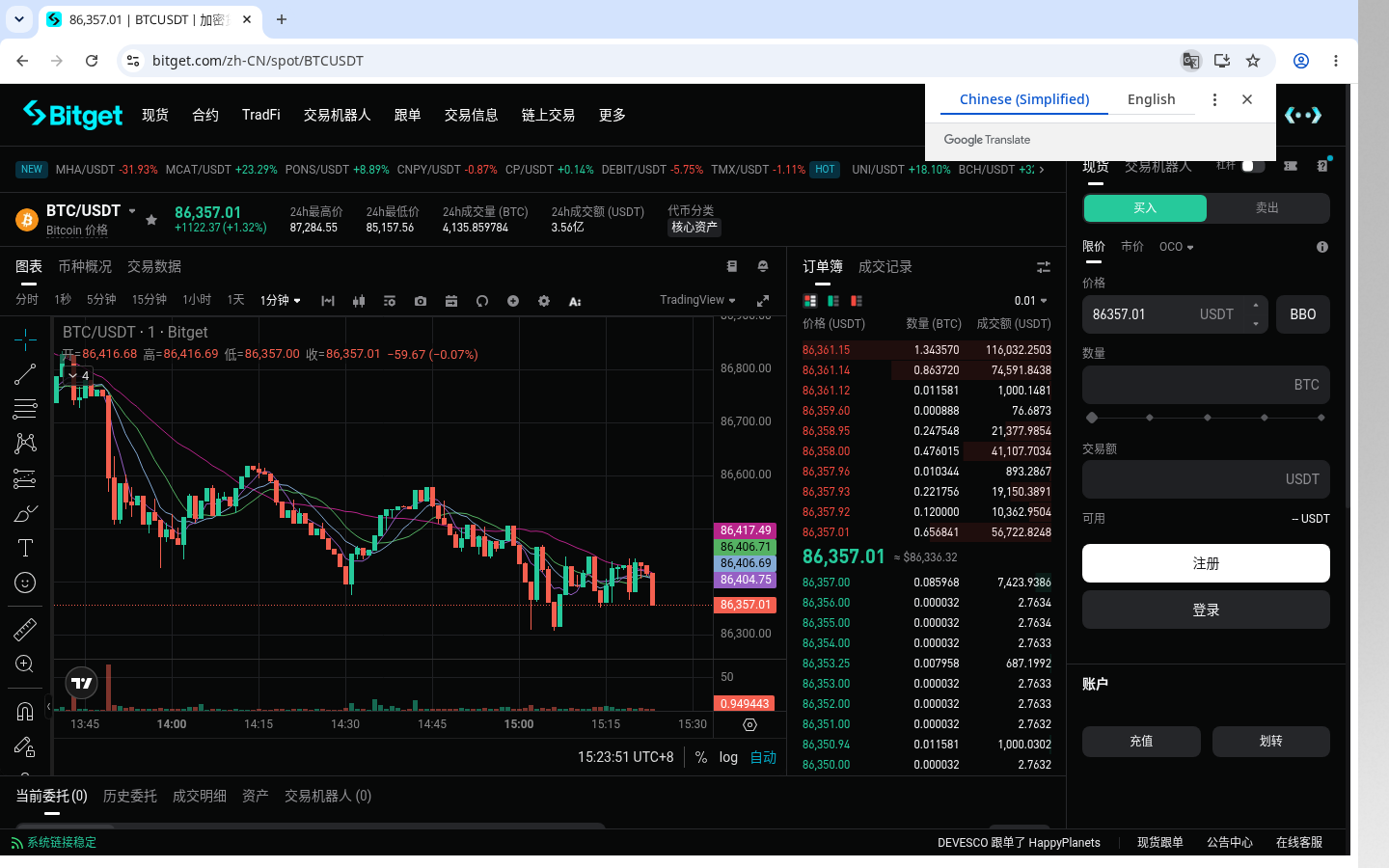Open the TradingView chart source dropdown
1389x868 pixels.
coord(697,300)
